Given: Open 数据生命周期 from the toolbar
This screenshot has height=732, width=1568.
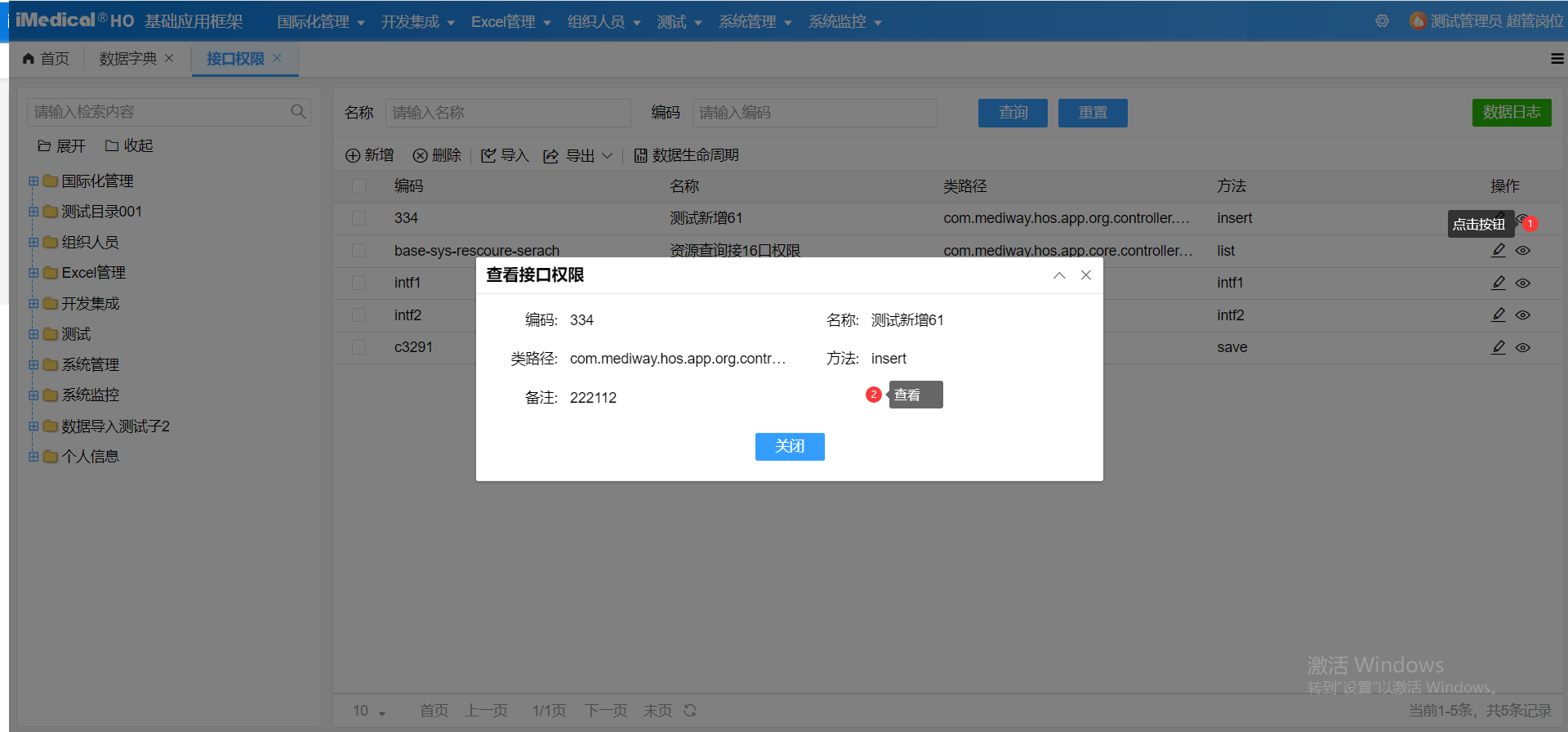Looking at the screenshot, I should tap(687, 155).
